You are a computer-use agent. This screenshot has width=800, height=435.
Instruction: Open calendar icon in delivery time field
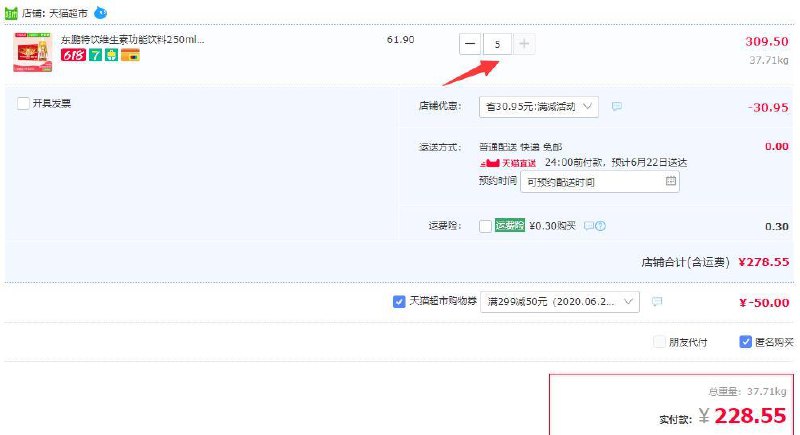(x=670, y=181)
